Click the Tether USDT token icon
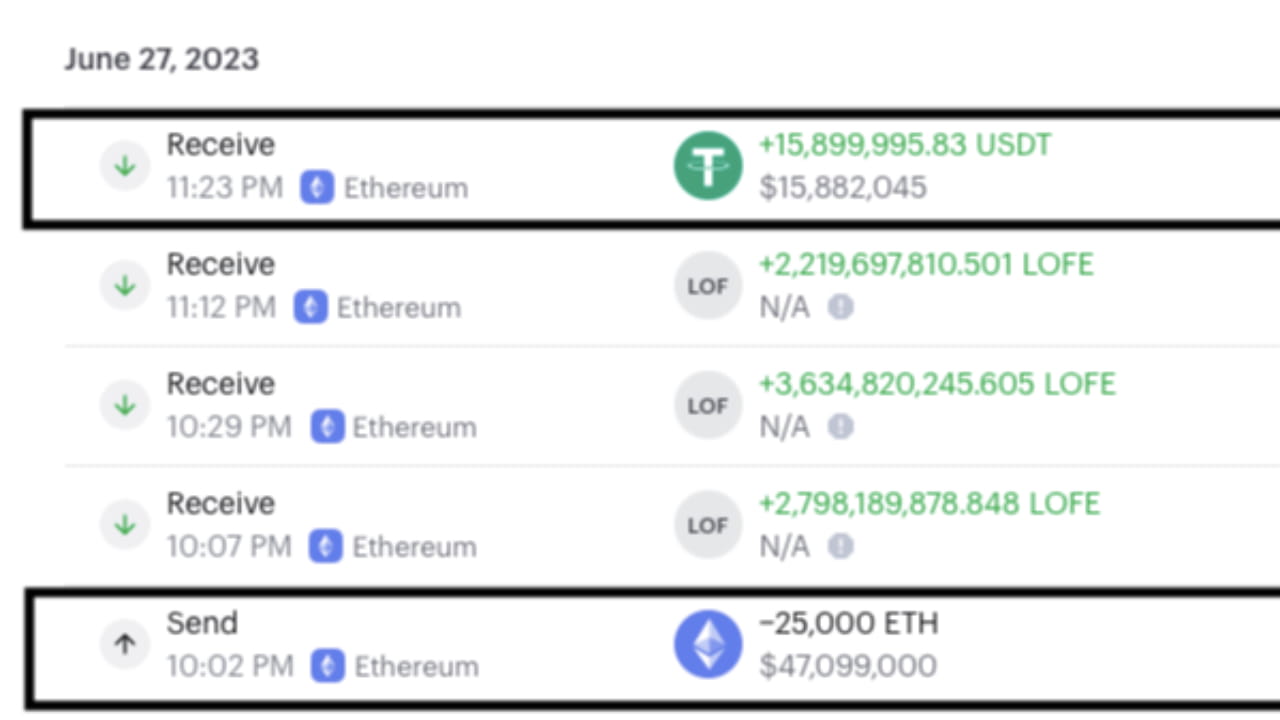 [708, 166]
